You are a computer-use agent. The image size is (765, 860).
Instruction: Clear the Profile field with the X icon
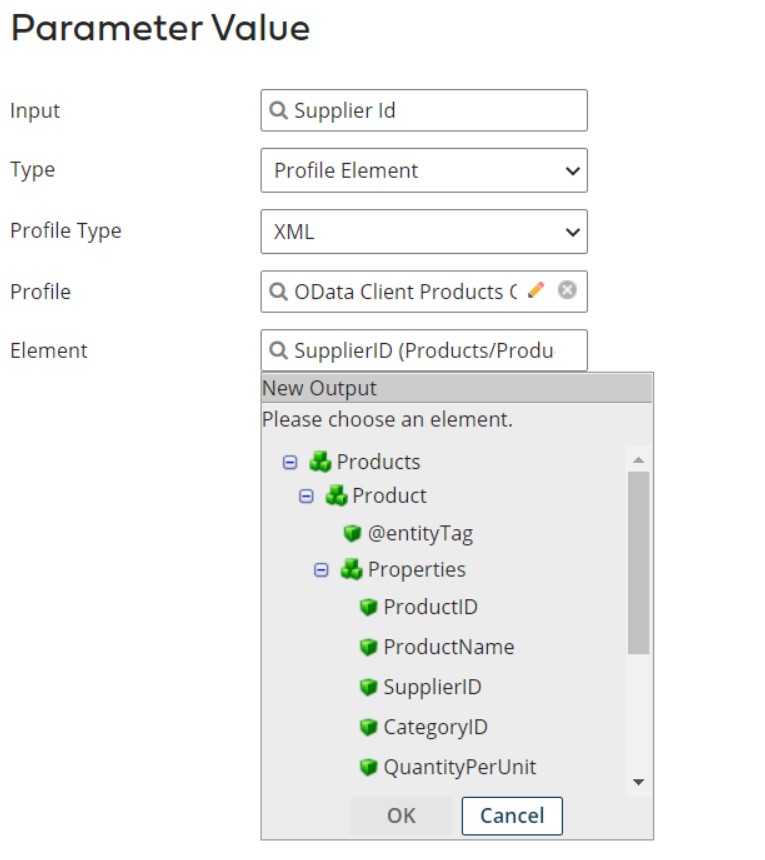(567, 291)
